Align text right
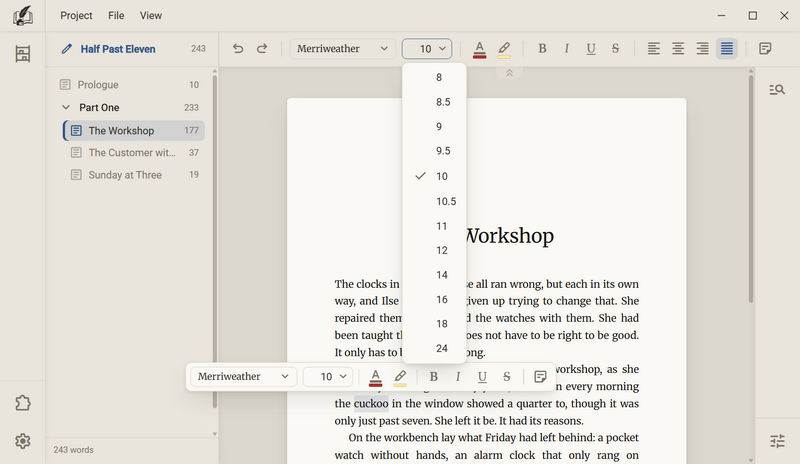The height and width of the screenshot is (464, 800). click(703, 48)
